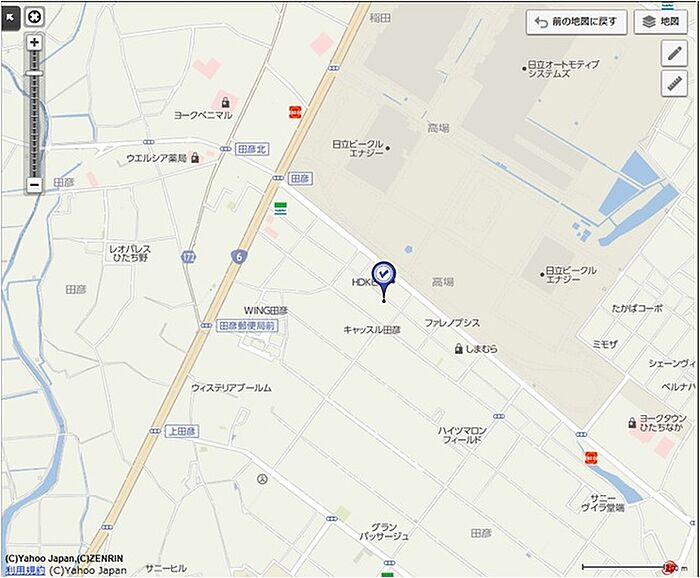
Task: Click the blue checkmark location pin
Action: coord(384,279)
